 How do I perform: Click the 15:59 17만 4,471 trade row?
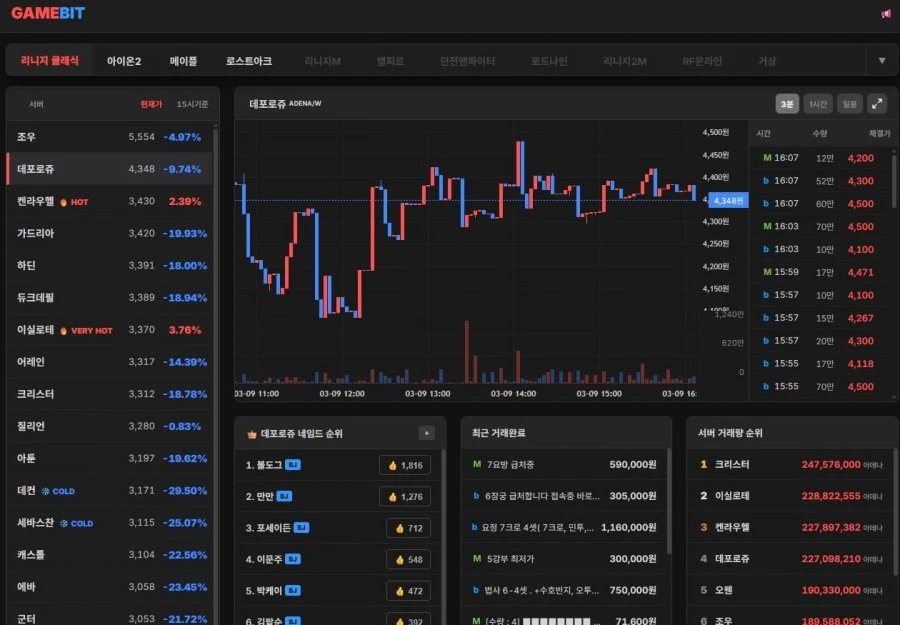[821, 272]
